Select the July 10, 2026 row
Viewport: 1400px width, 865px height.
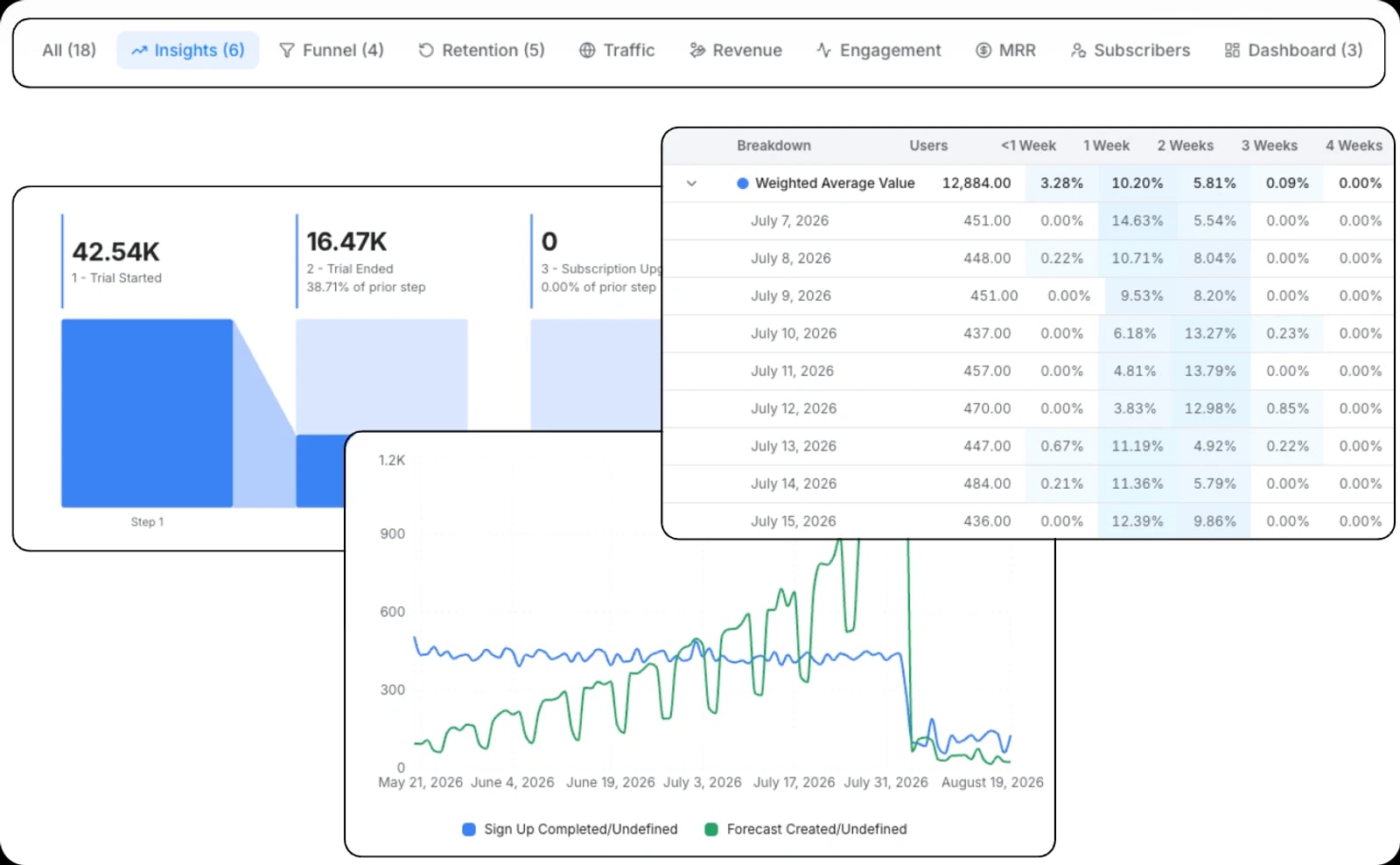pyautogui.click(x=1028, y=334)
